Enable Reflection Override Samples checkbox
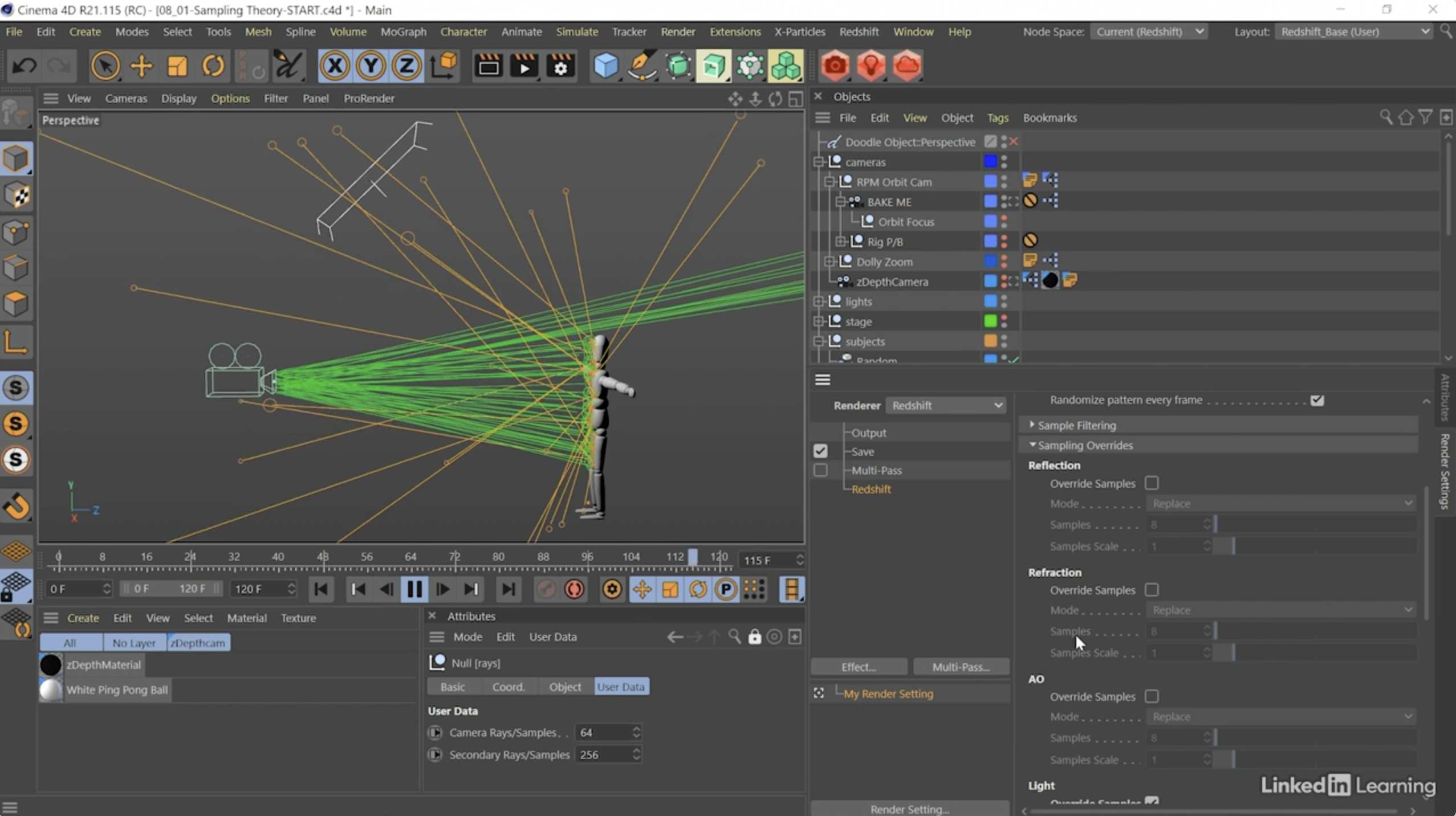Screen dimensions: 1456x816 1152,483
